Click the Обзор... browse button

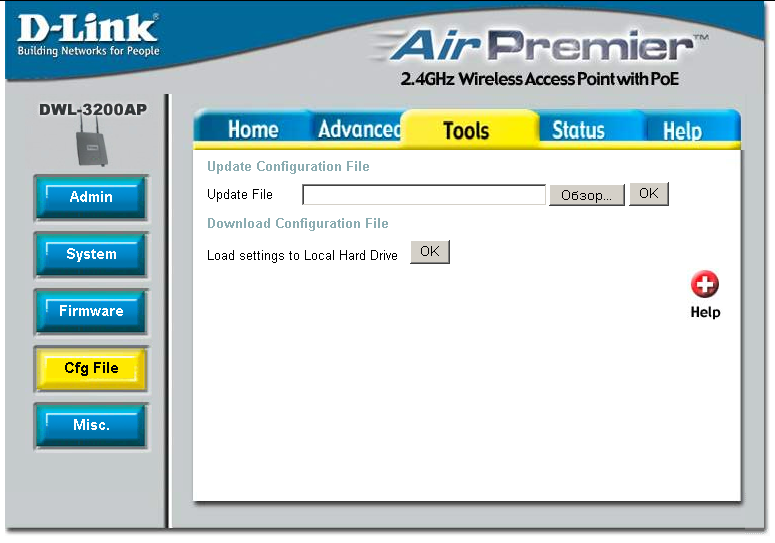tap(587, 195)
